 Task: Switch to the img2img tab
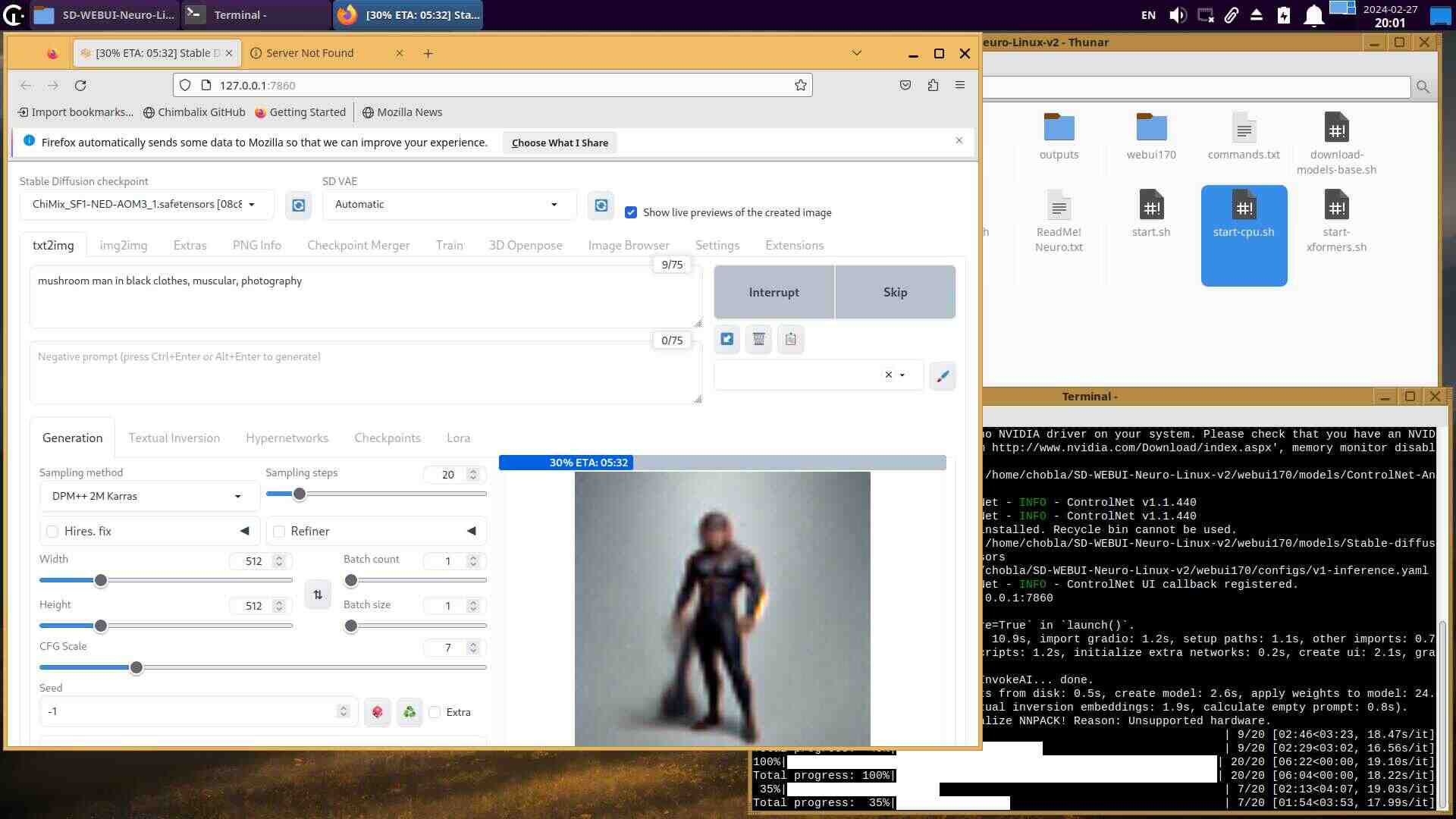(x=124, y=245)
